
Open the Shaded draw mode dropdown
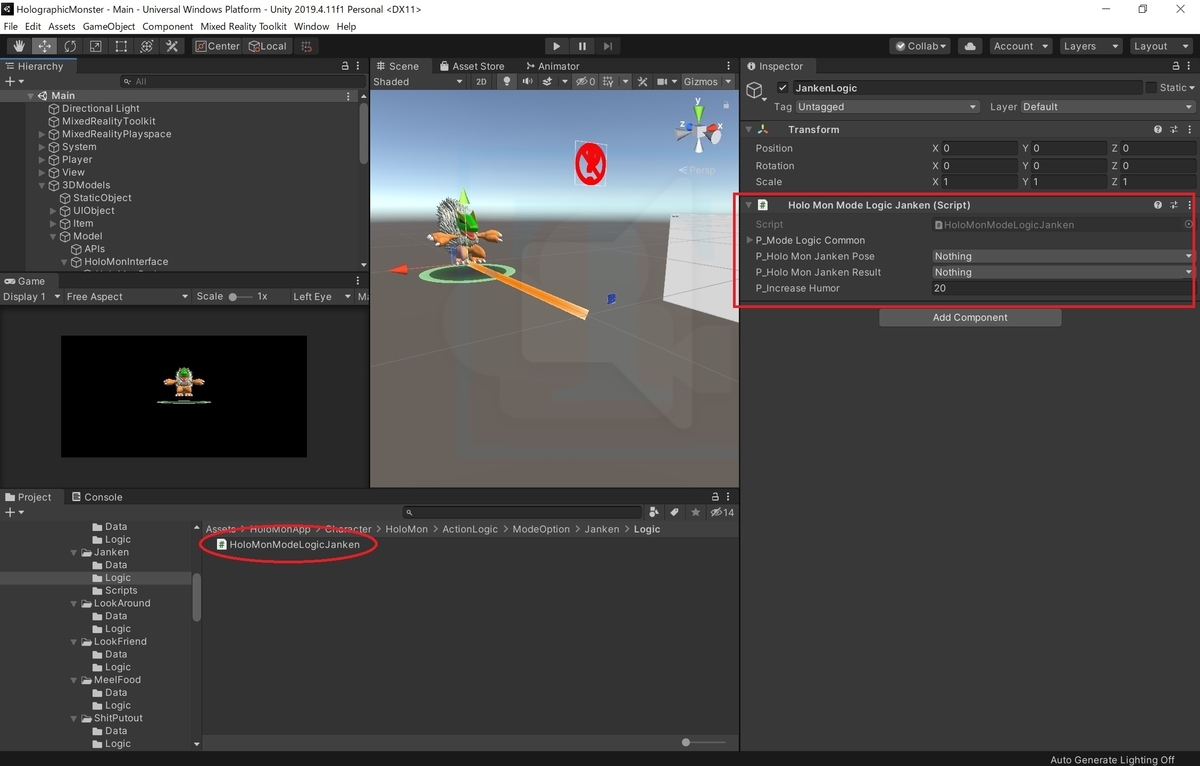coord(418,82)
